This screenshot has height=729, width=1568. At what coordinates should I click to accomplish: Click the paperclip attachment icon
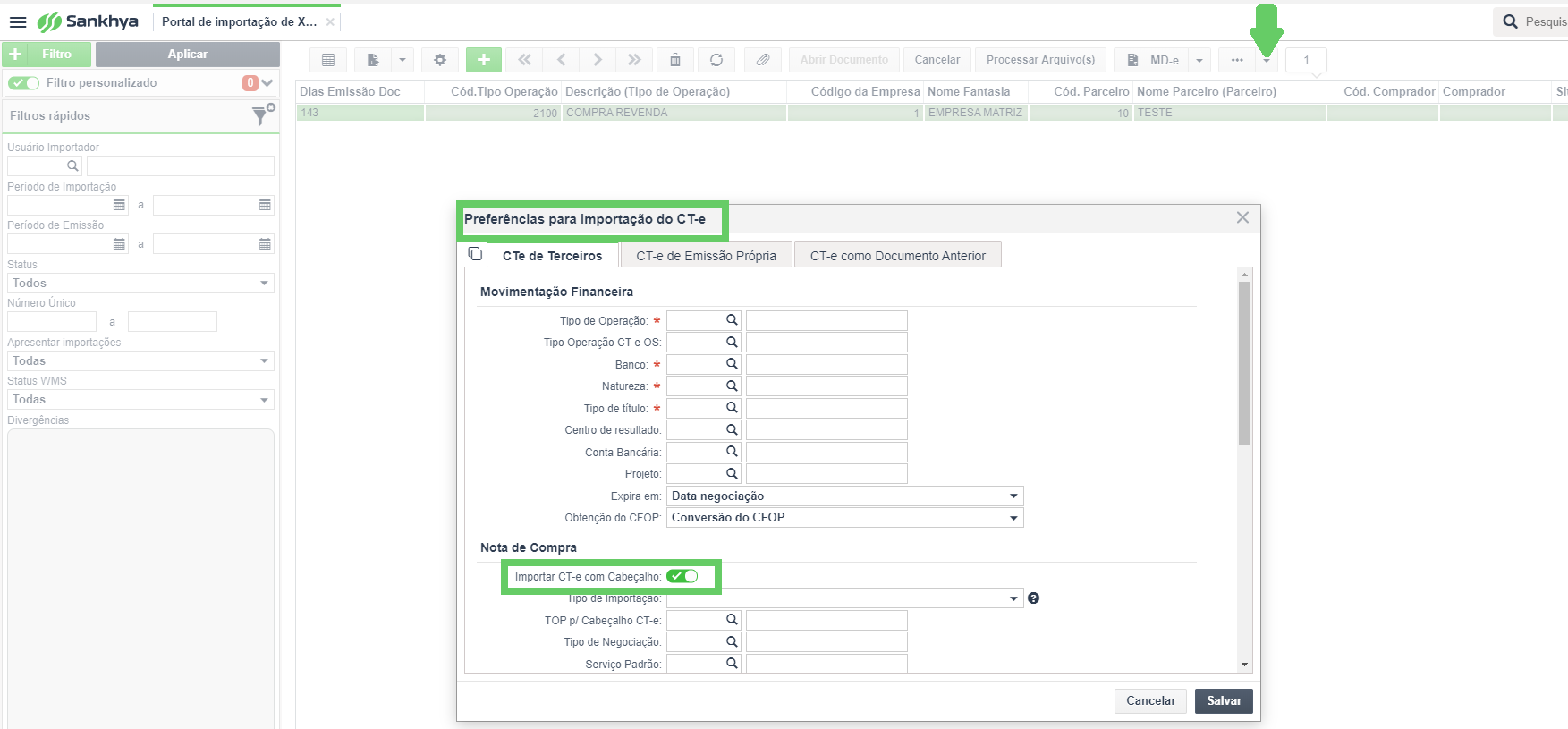[763, 60]
